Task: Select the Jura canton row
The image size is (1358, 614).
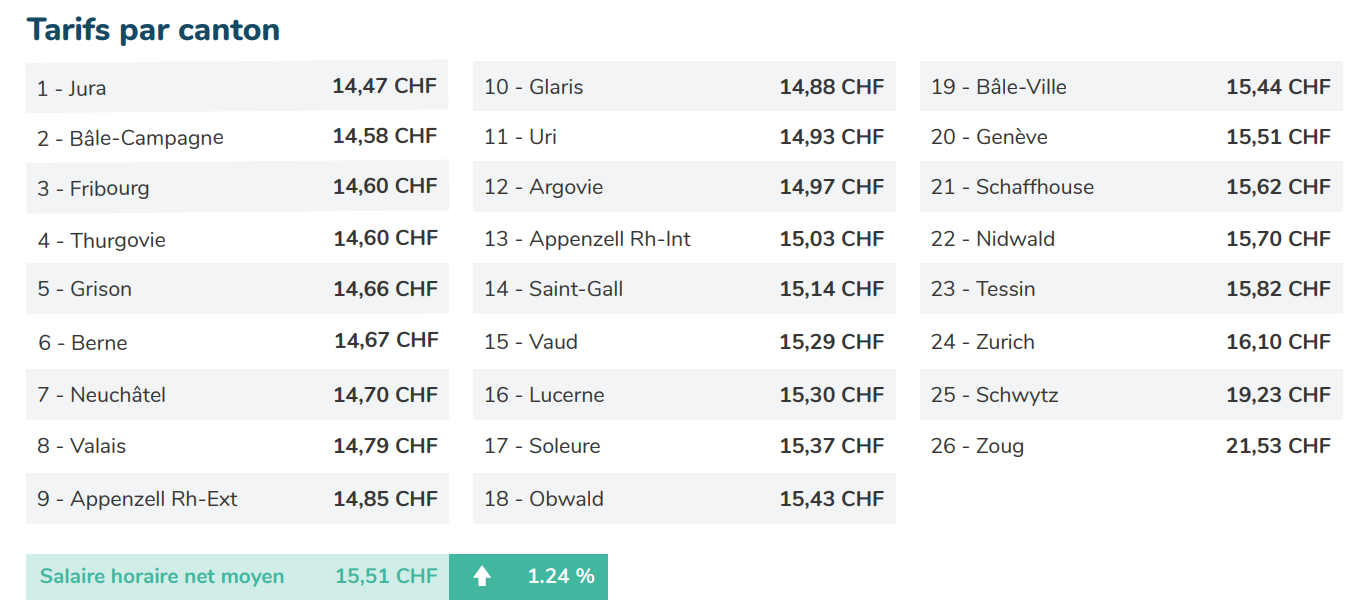Action: tap(237, 86)
